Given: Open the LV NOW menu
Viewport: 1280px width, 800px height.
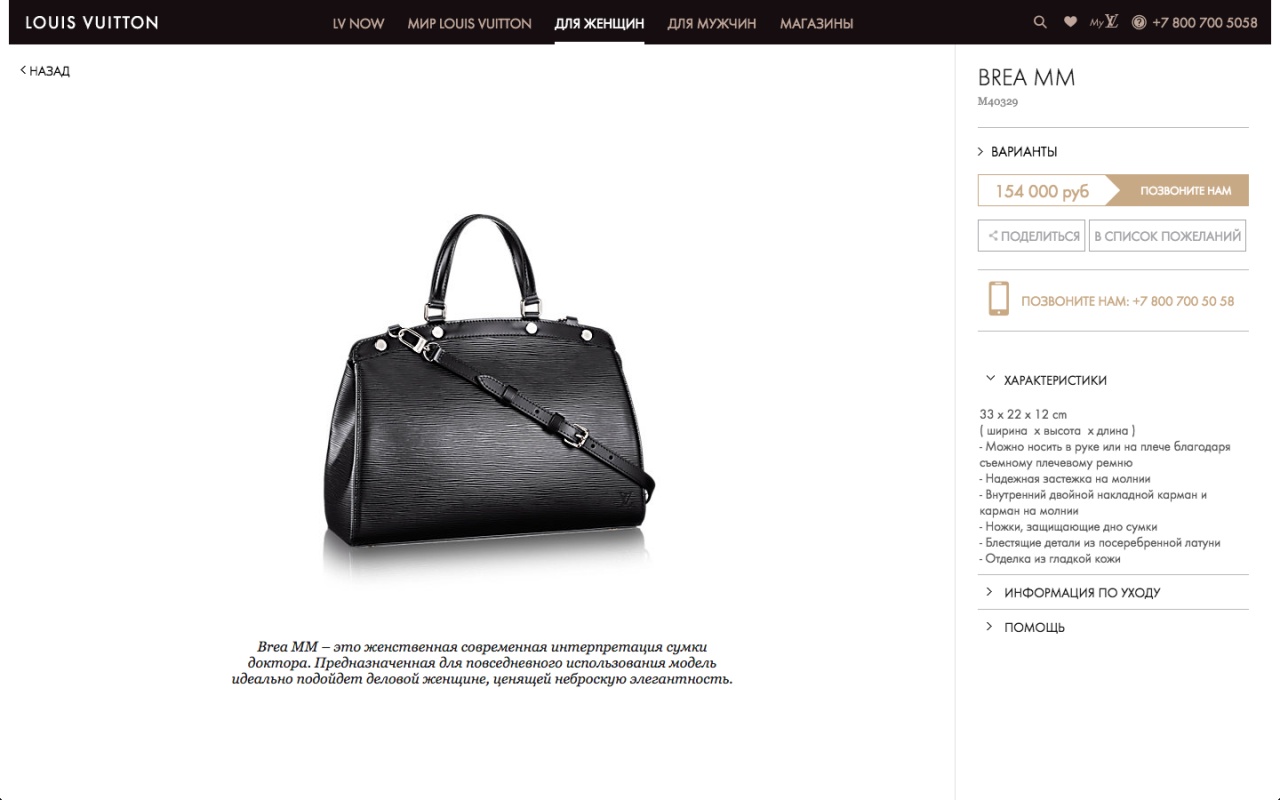Looking at the screenshot, I should coord(358,23).
